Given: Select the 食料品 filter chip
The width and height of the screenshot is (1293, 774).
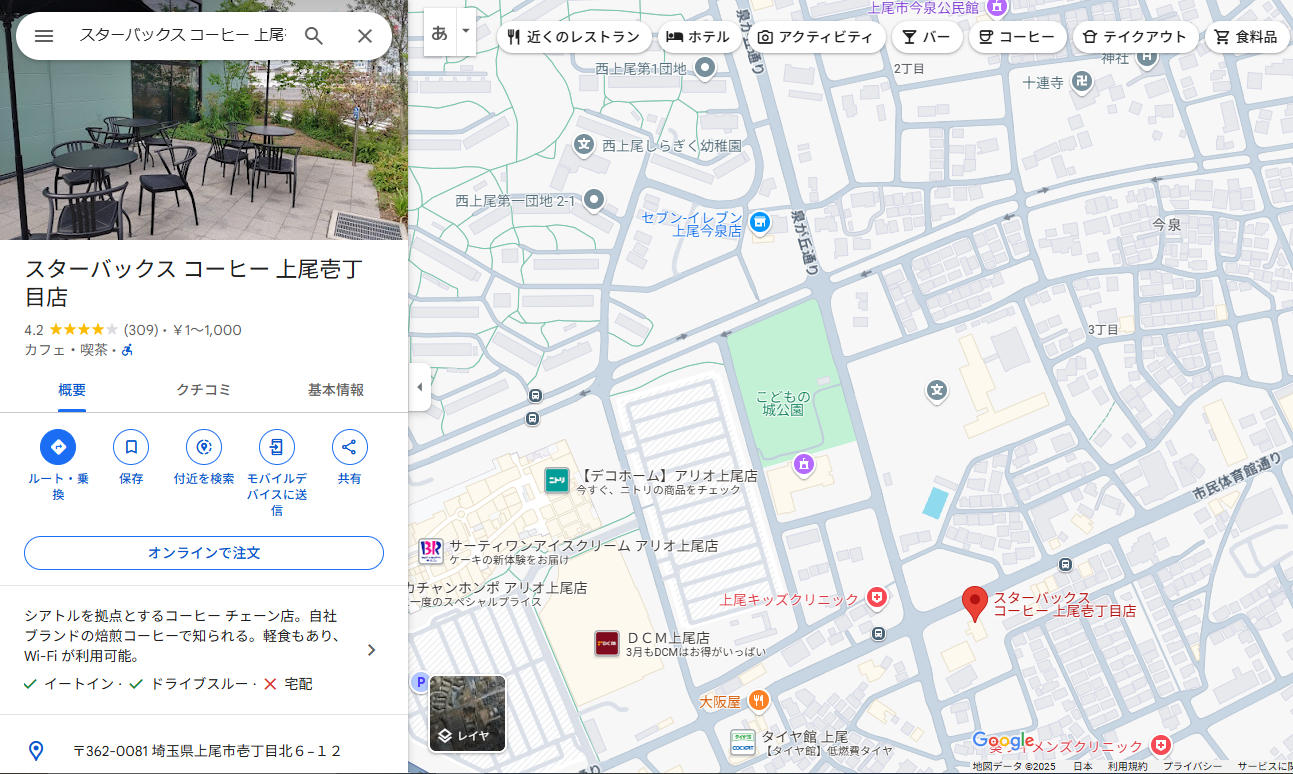Looking at the screenshot, I should [x=1247, y=37].
